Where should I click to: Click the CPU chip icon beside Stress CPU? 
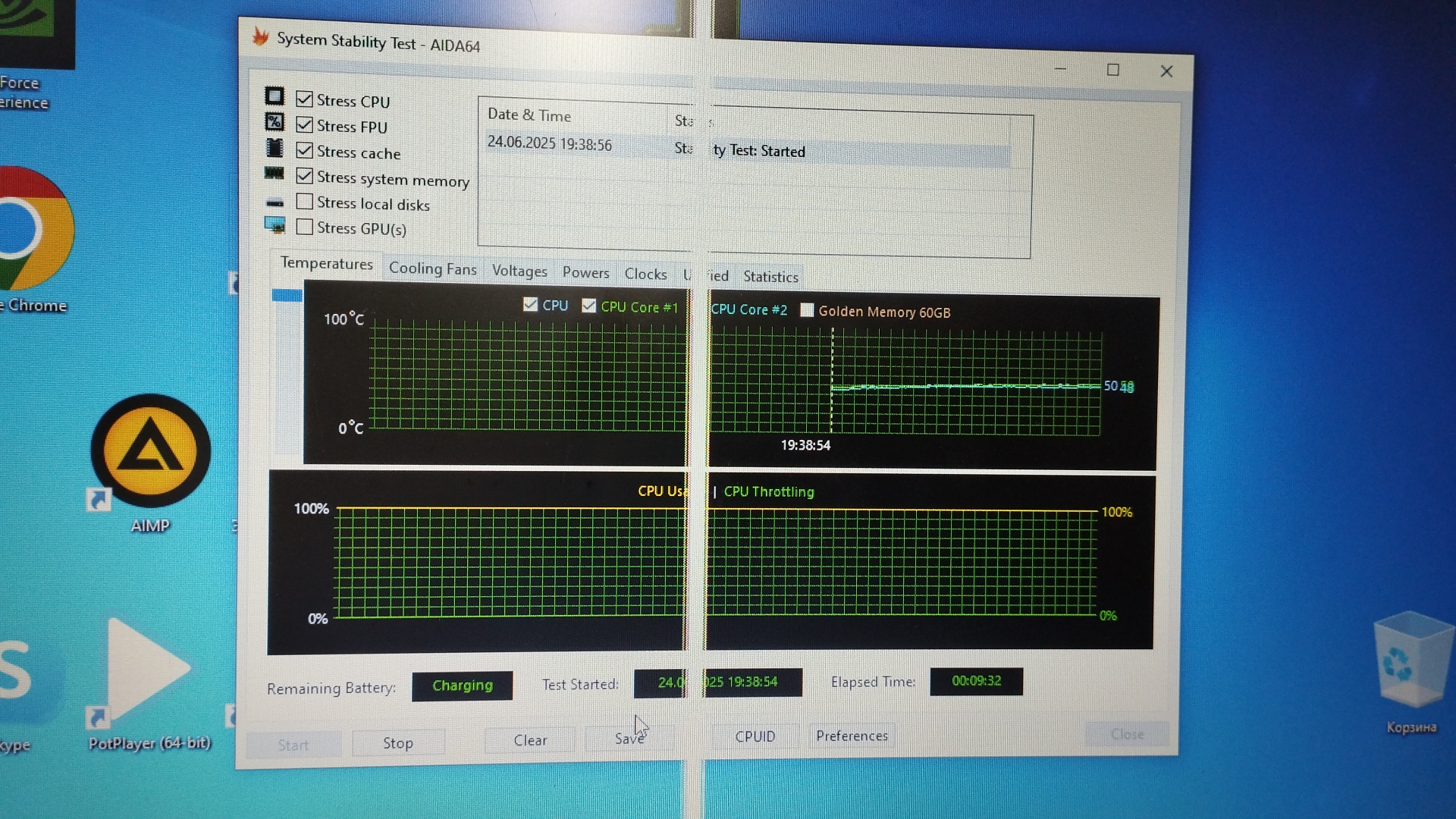click(275, 96)
